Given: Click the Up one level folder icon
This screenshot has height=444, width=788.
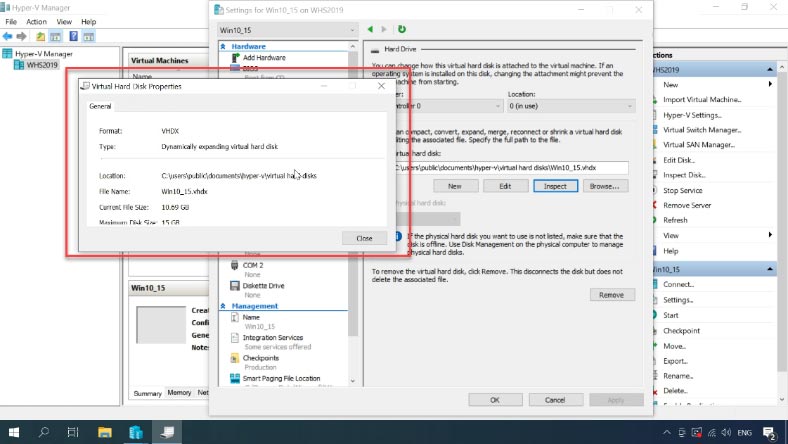Looking at the screenshot, I should (40, 36).
